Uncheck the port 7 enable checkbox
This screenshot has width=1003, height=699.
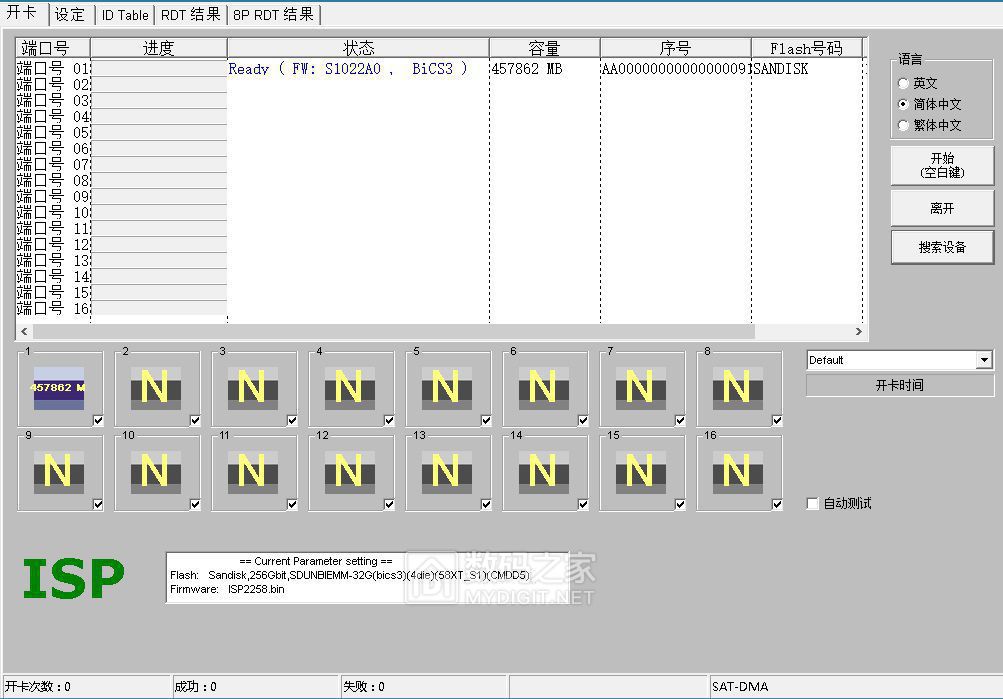coord(680,420)
